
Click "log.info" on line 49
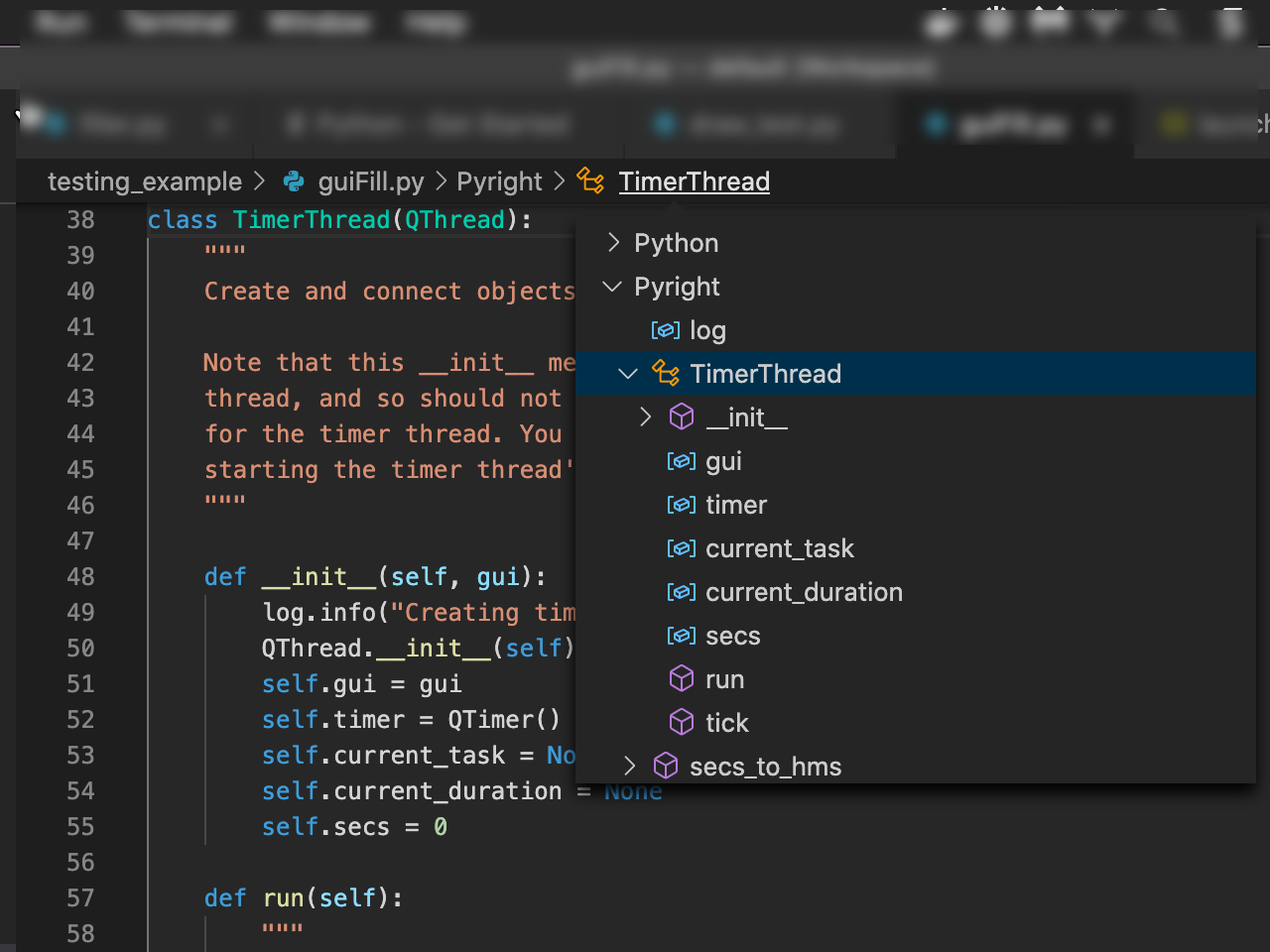[319, 612]
